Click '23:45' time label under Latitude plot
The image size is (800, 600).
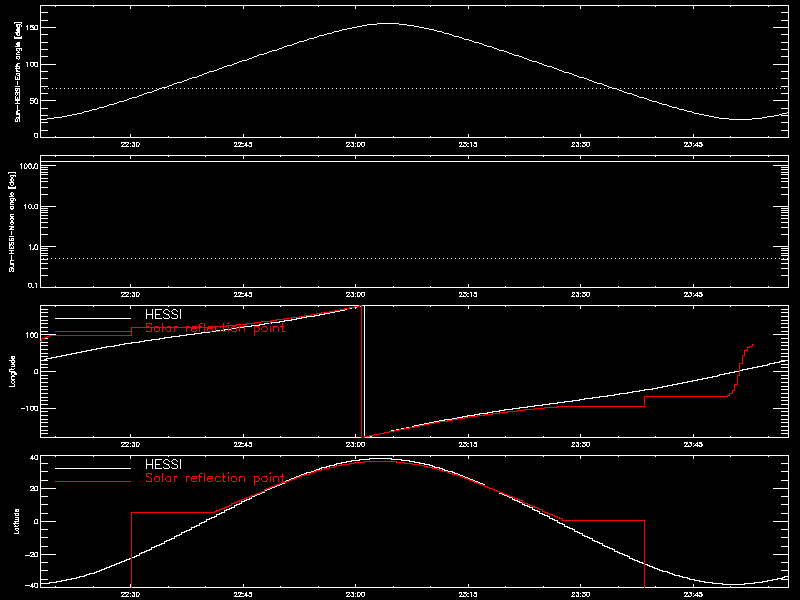(693, 595)
